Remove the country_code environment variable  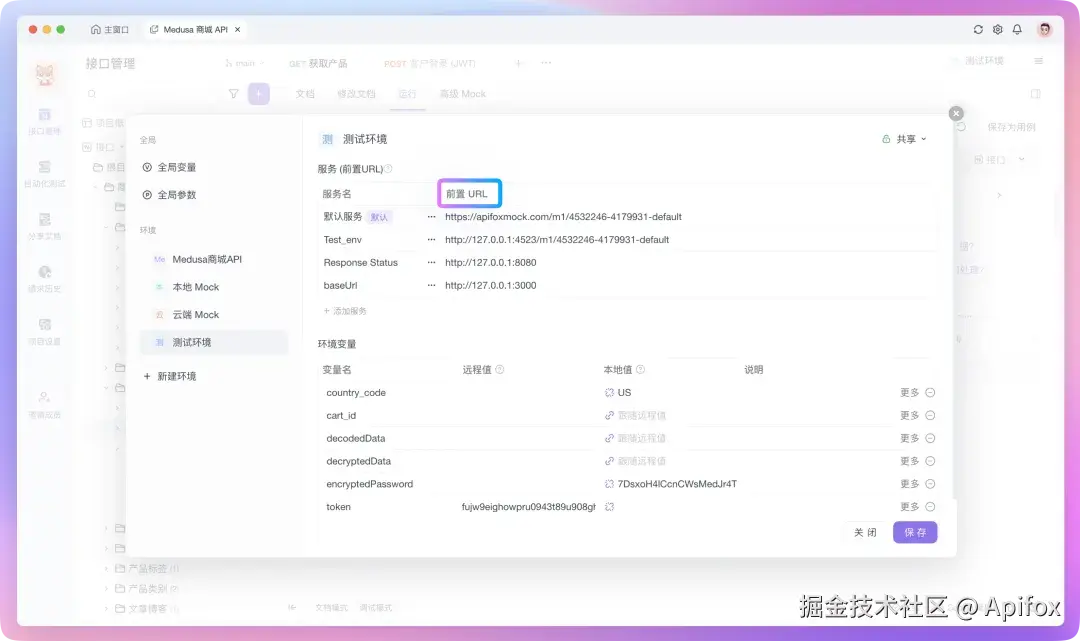tap(931, 392)
